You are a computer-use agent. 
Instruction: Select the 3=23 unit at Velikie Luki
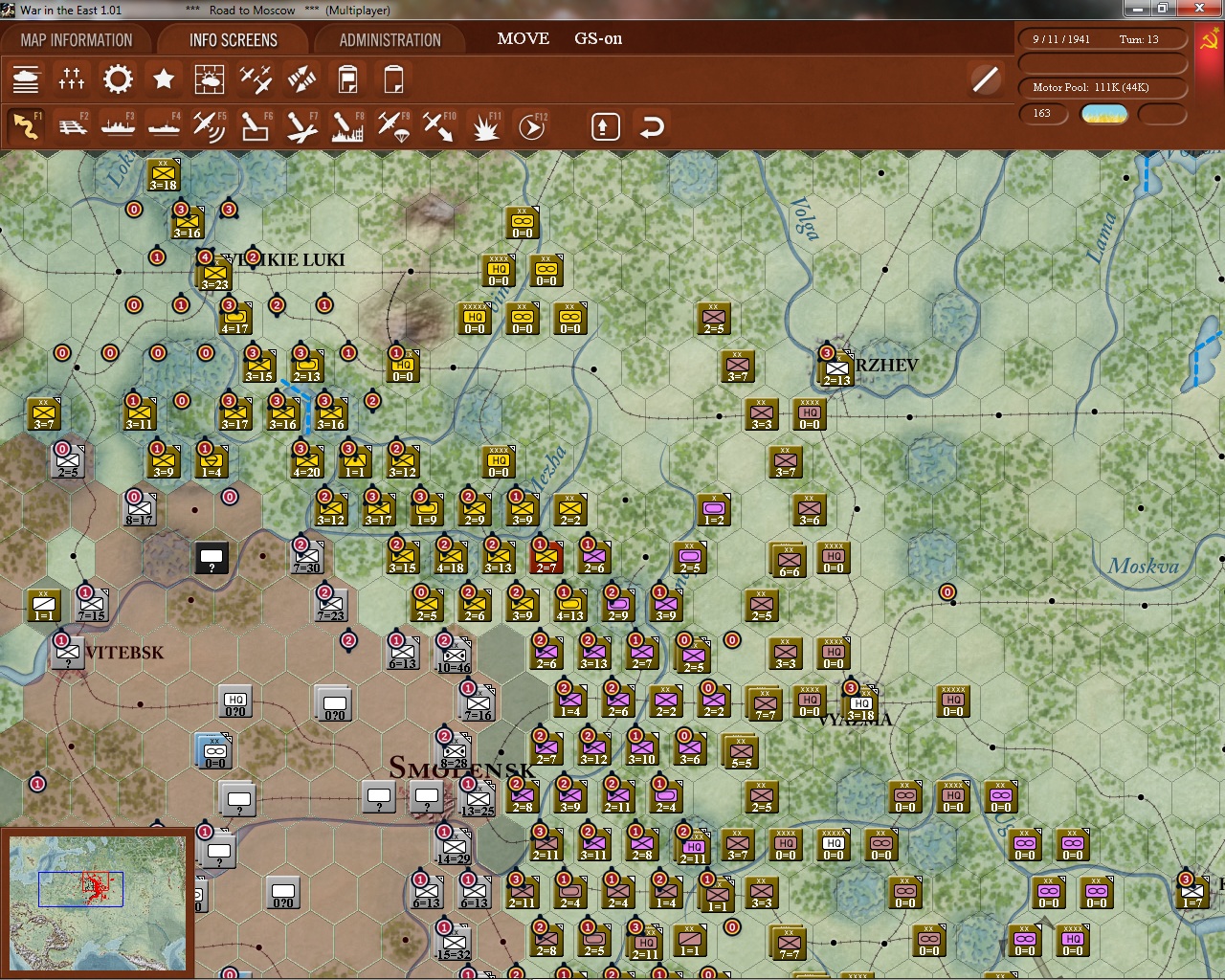click(x=213, y=273)
